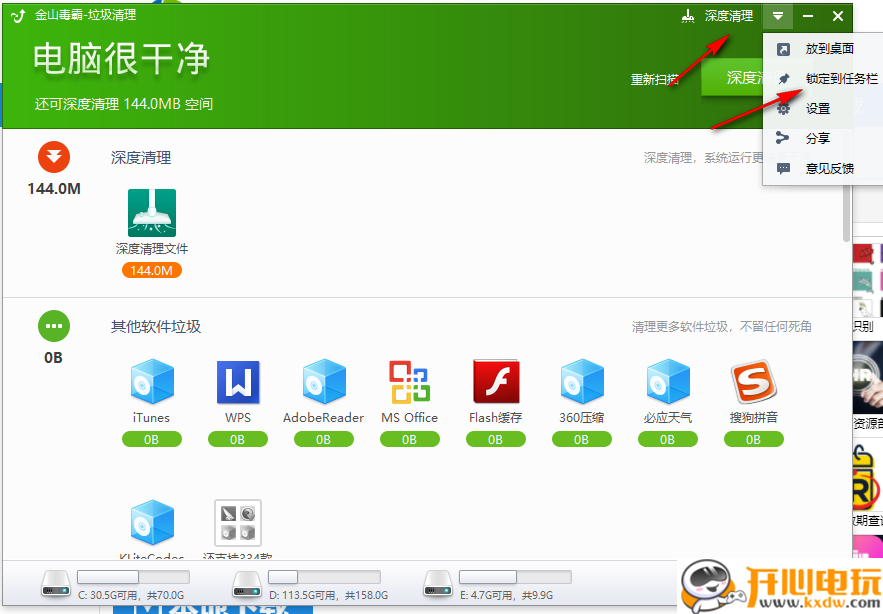Click the share icon for 分享
Image resolution: width=883 pixels, height=614 pixels.
(x=783, y=138)
